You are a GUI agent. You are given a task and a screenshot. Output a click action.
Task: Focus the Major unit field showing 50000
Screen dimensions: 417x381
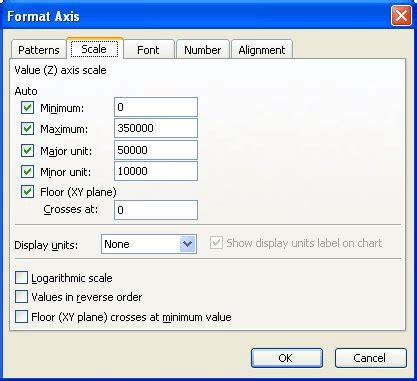[156, 150]
